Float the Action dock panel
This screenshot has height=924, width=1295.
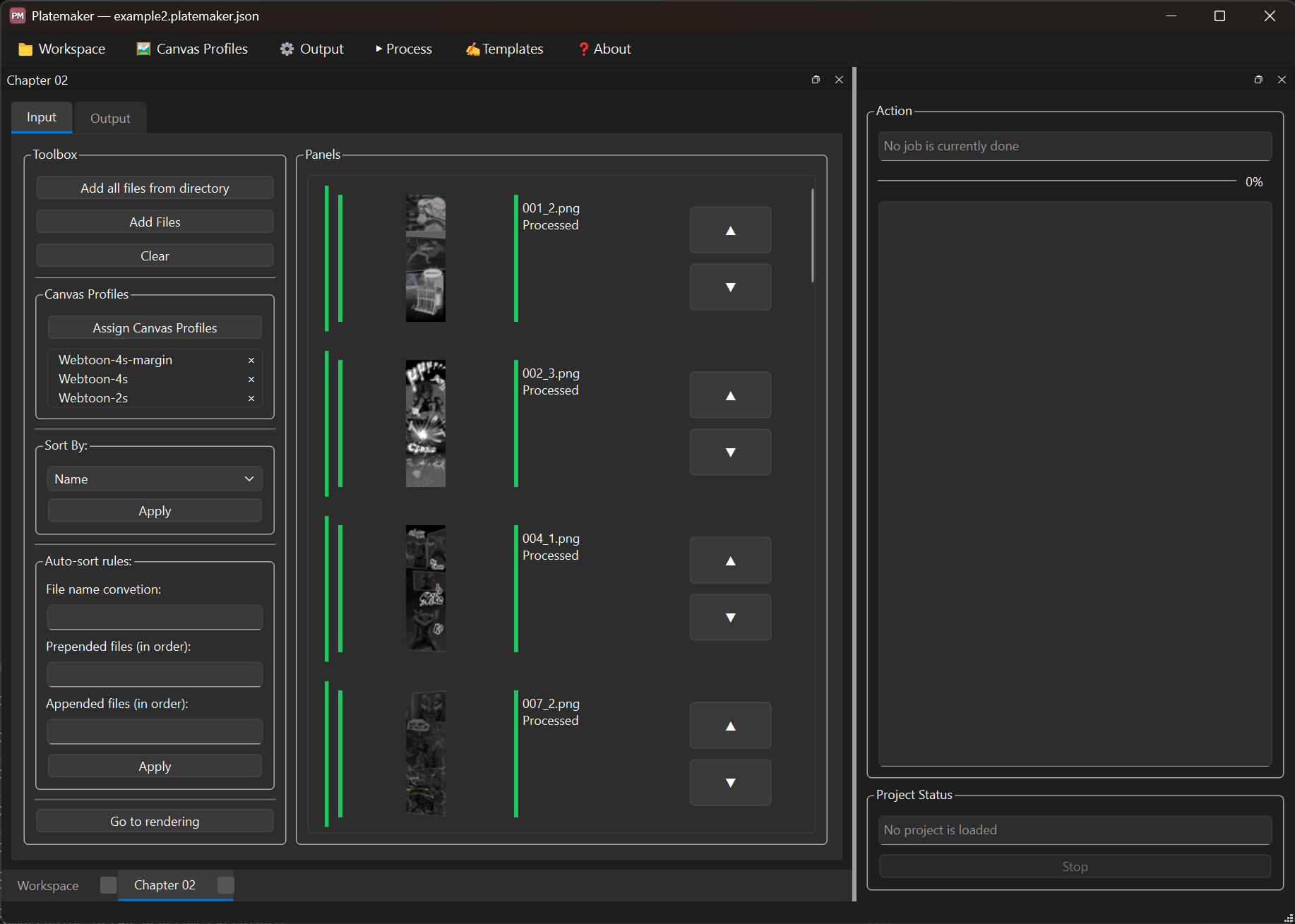[1258, 80]
